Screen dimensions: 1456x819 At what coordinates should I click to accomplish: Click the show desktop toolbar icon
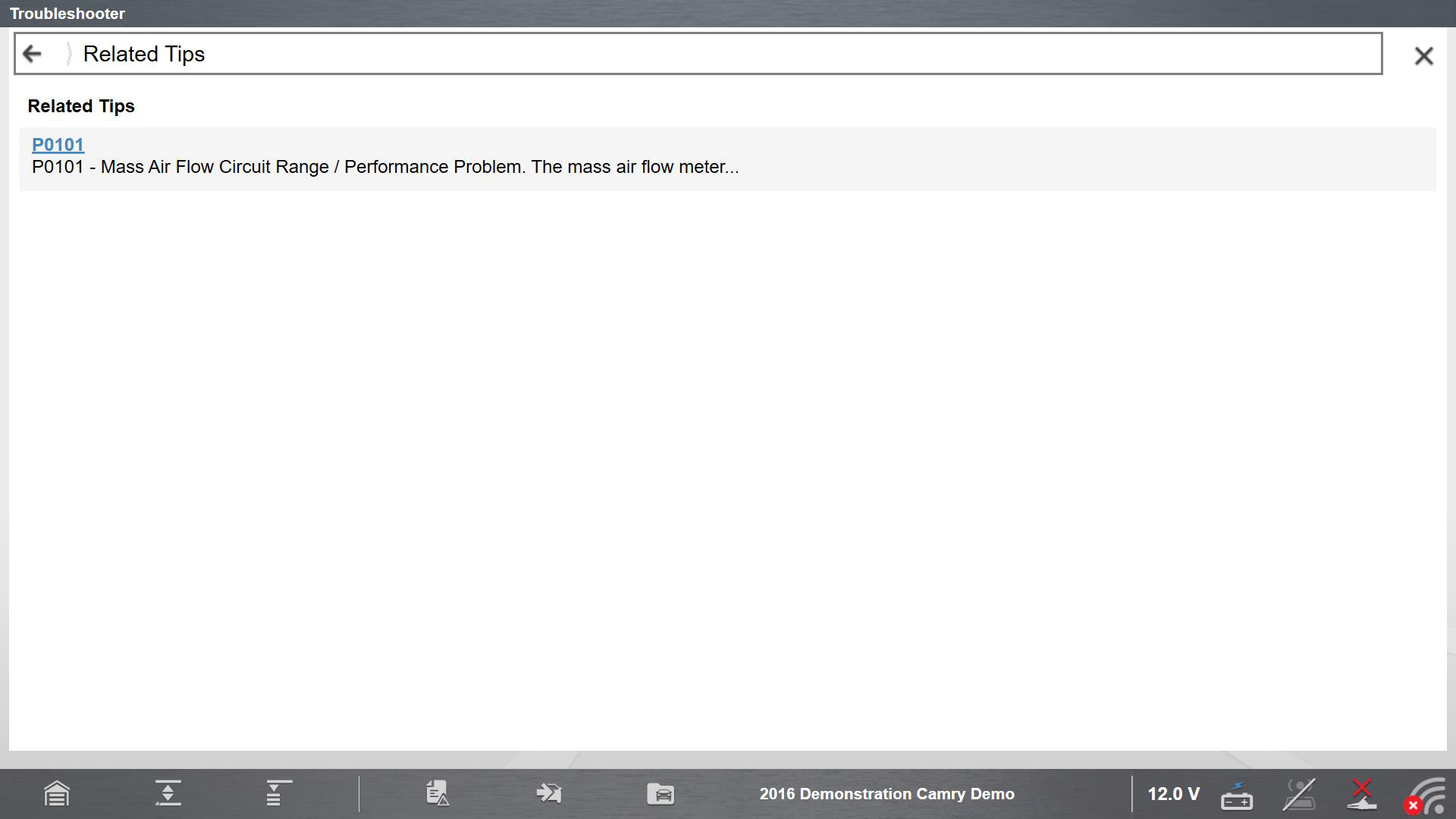(x=168, y=793)
